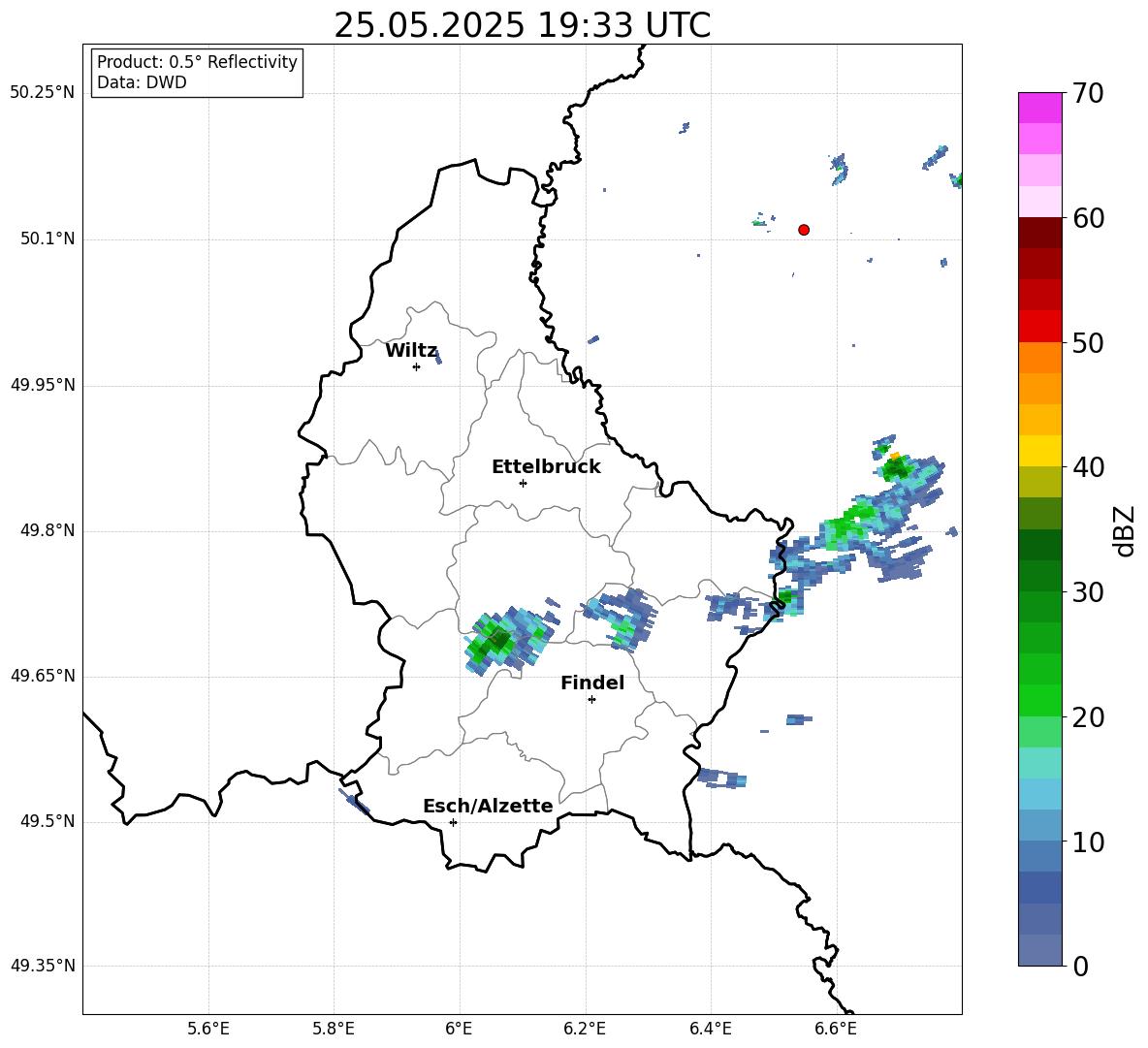Click the colorbar 60 tick label
This screenshot has width=1148, height=1048.
point(1088,218)
